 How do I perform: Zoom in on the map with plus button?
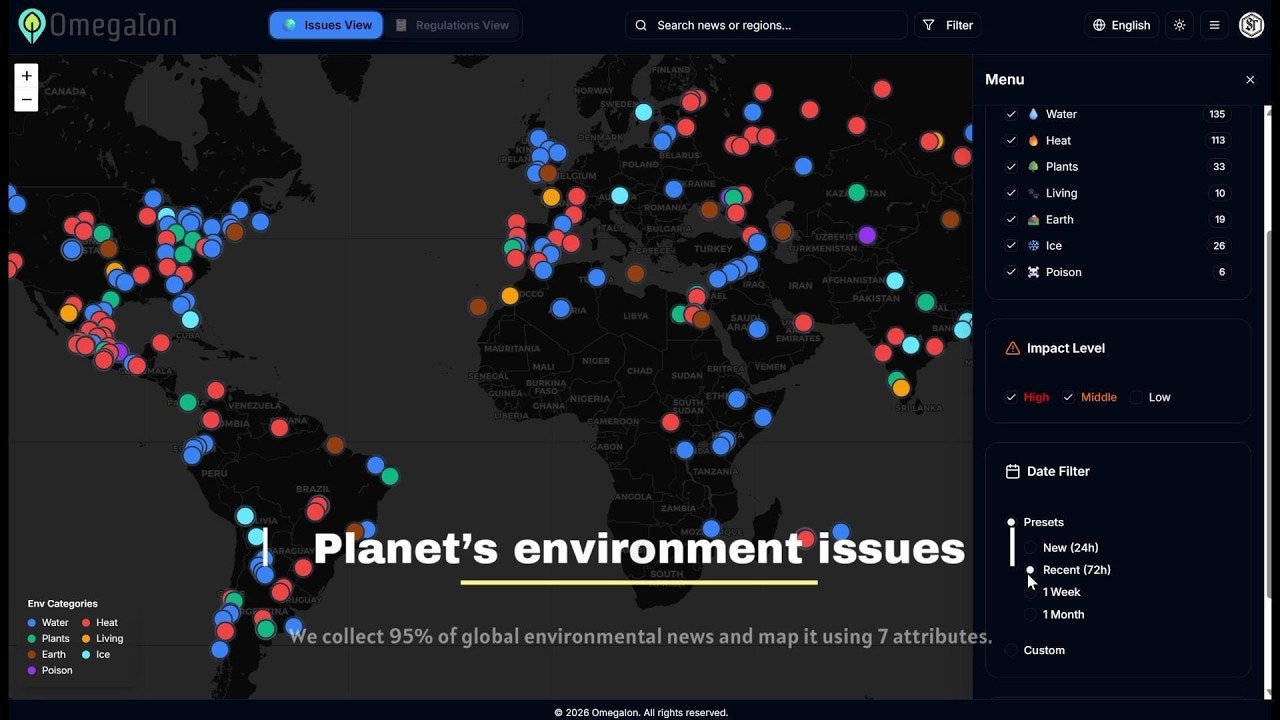tap(27, 76)
